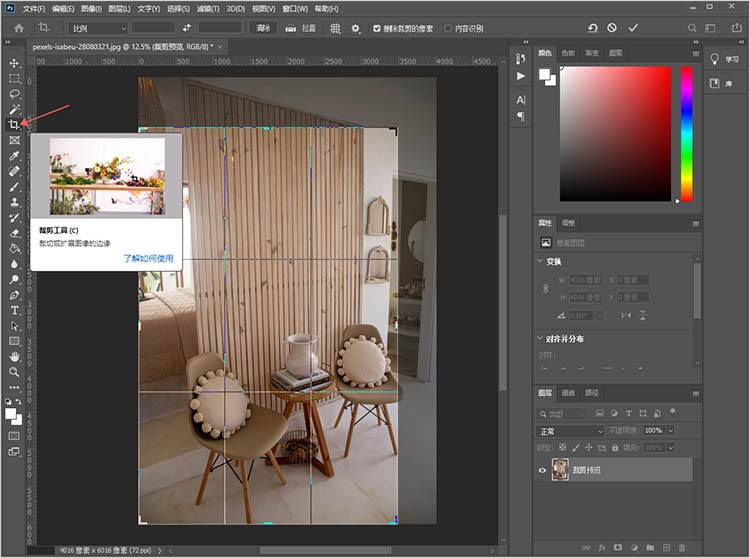Open the layer fill dropdown arrow
Image resolution: width=750 pixels, height=558 pixels.
tap(671, 448)
